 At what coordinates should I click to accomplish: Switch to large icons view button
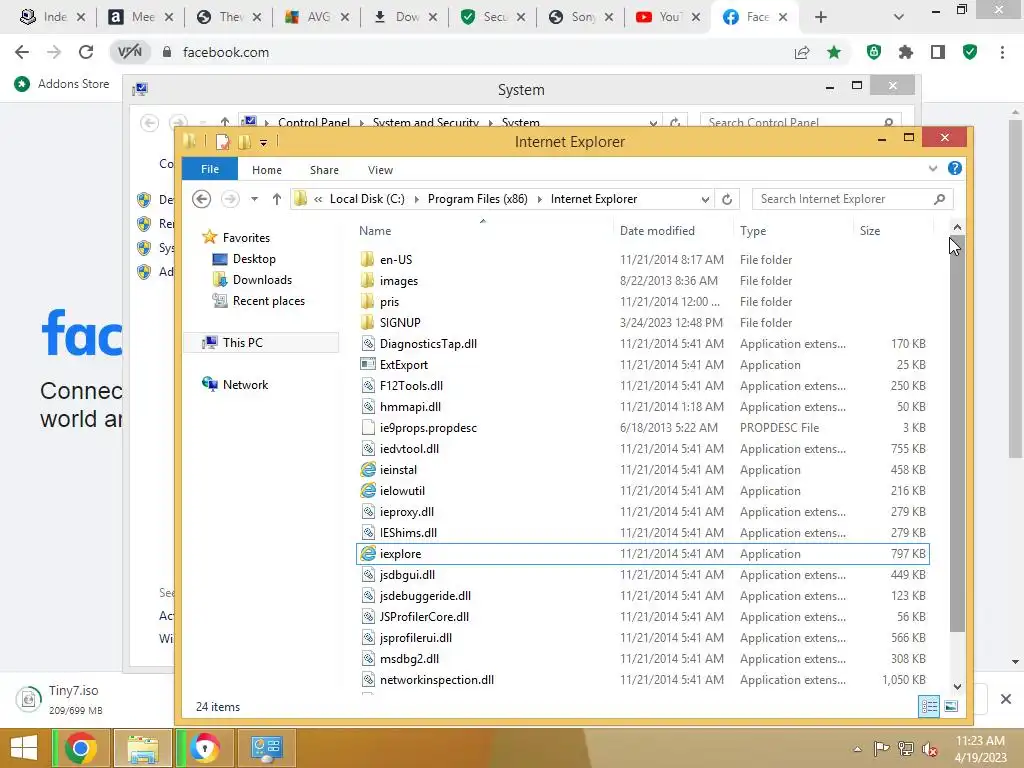pos(951,706)
